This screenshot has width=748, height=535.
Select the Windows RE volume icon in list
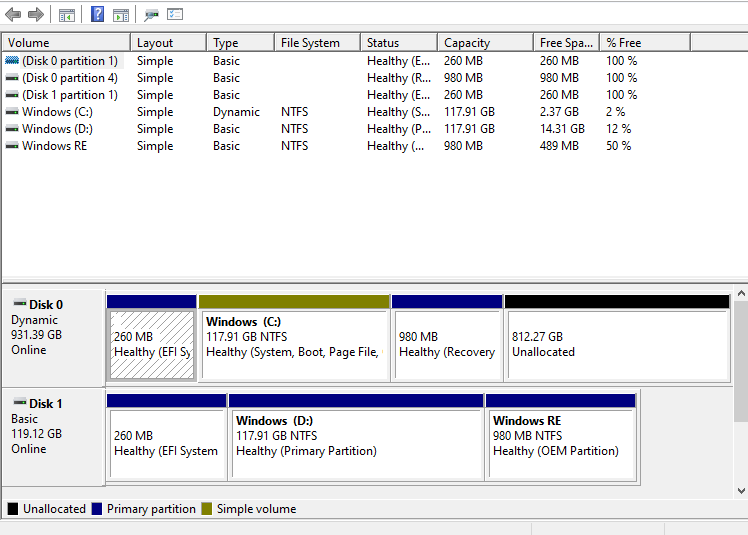point(12,146)
